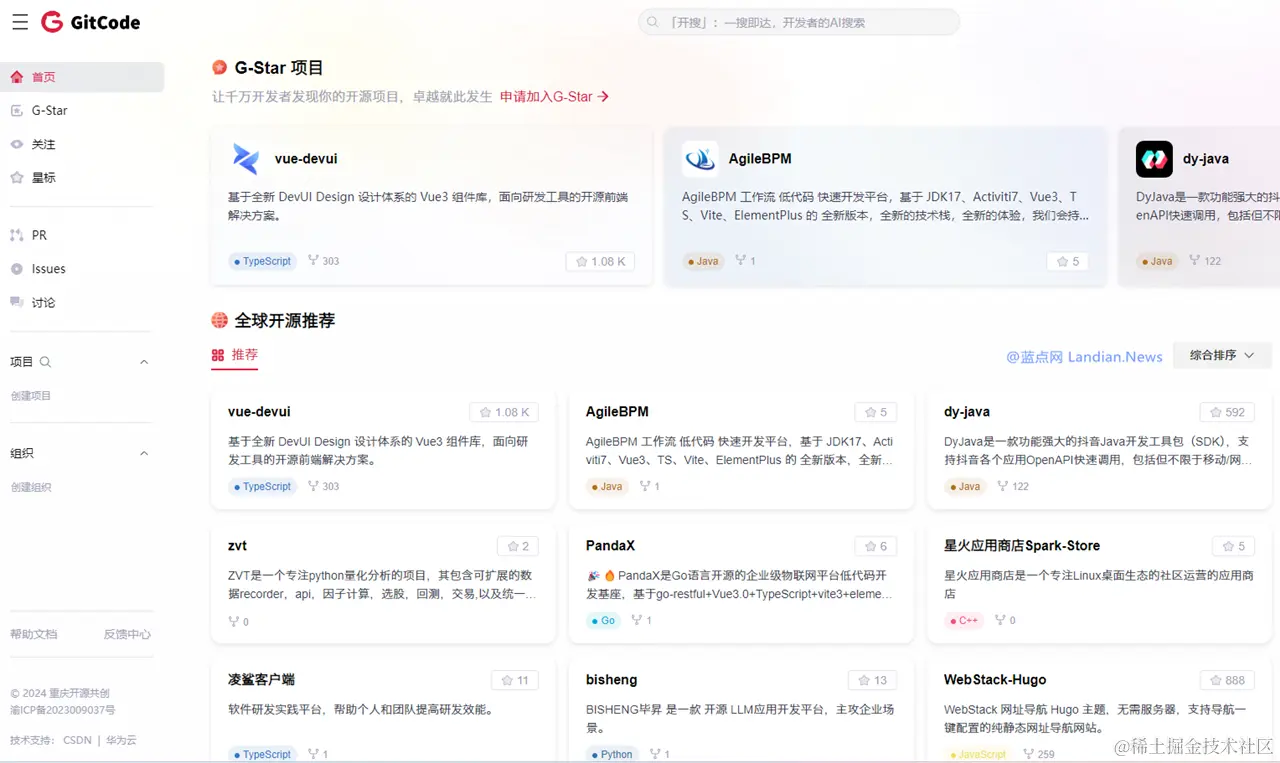Open the PR sidebar item
1280x763 pixels.
pyautogui.click(x=37, y=234)
